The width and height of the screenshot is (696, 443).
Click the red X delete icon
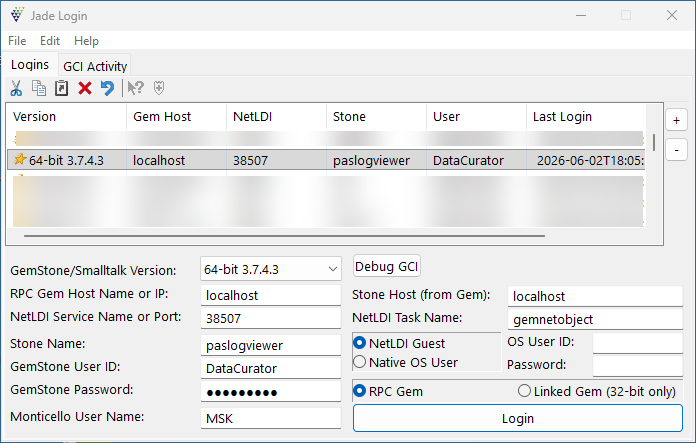point(85,88)
